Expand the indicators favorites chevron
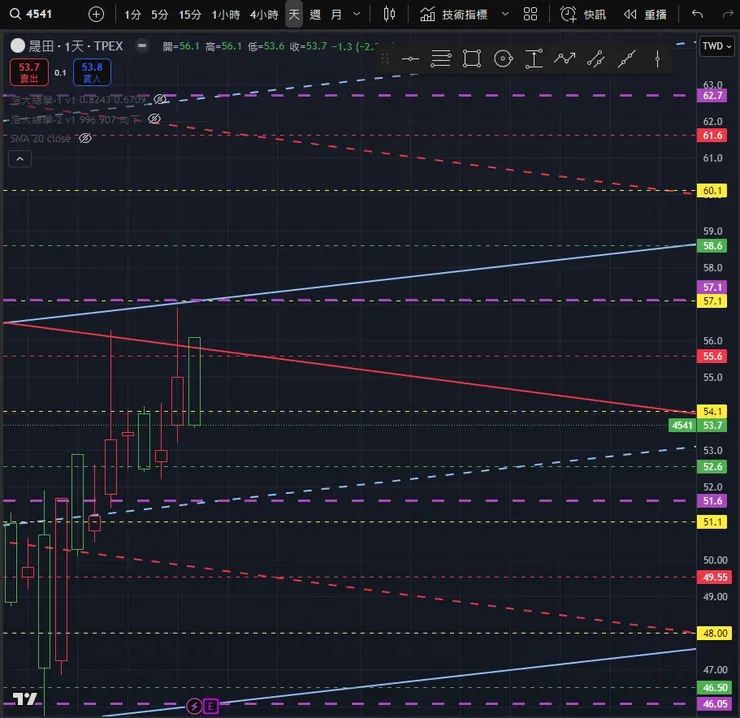This screenshot has height=718, width=740. [x=505, y=14]
